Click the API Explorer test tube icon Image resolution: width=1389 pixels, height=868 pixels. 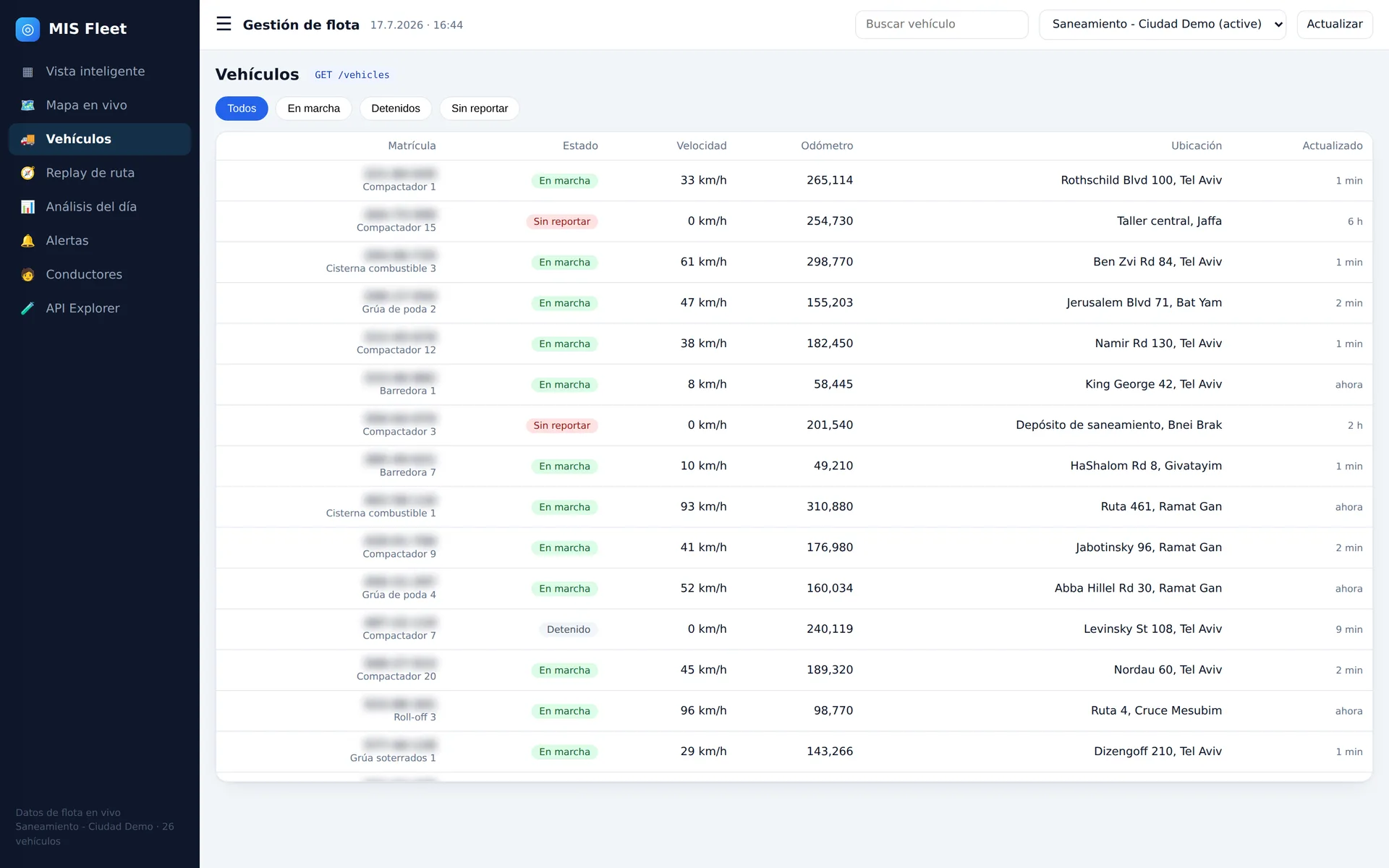[x=27, y=308]
